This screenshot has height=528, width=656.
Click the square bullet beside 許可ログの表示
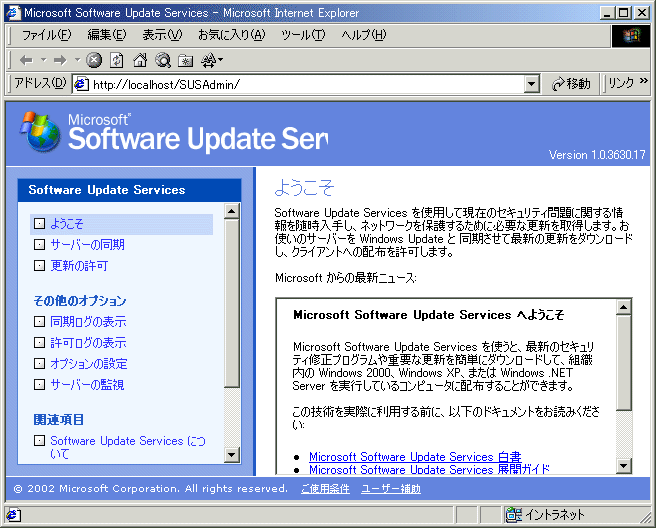click(x=39, y=343)
